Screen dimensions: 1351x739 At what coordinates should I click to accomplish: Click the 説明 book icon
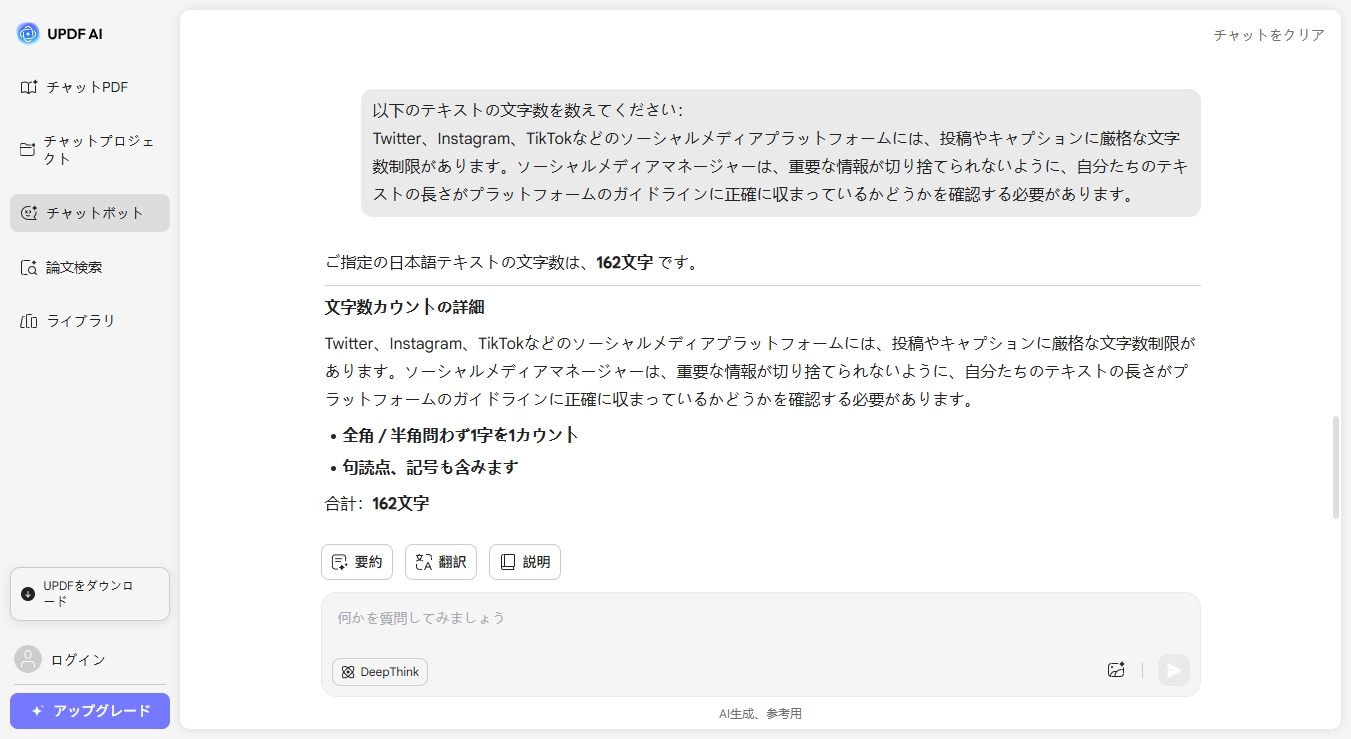click(x=508, y=562)
